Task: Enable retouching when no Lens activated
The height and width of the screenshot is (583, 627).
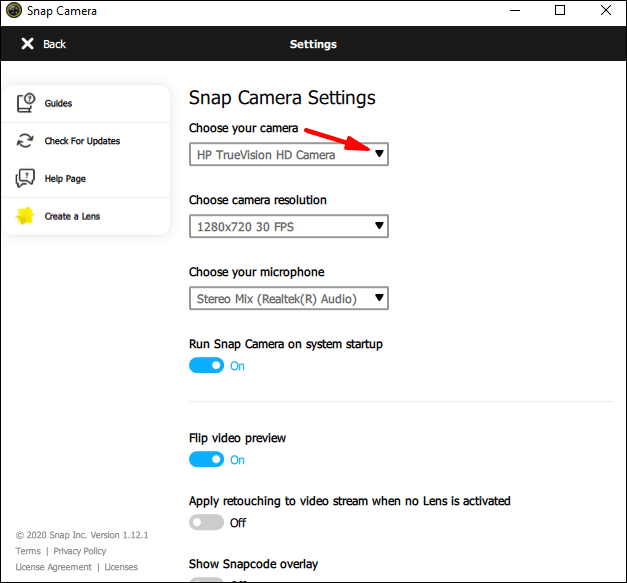Action: [206, 522]
